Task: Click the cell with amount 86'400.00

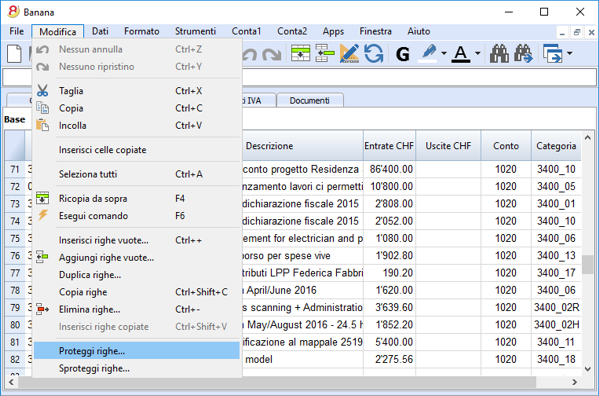Action: tap(389, 169)
